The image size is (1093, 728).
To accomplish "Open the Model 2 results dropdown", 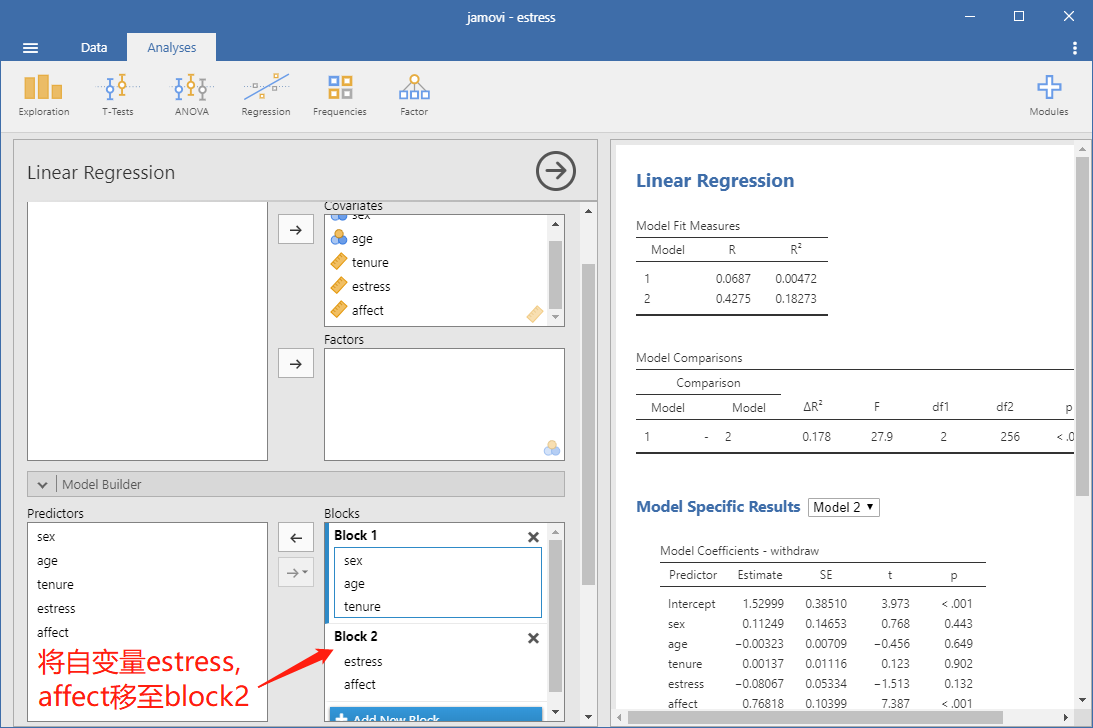I will [843, 508].
